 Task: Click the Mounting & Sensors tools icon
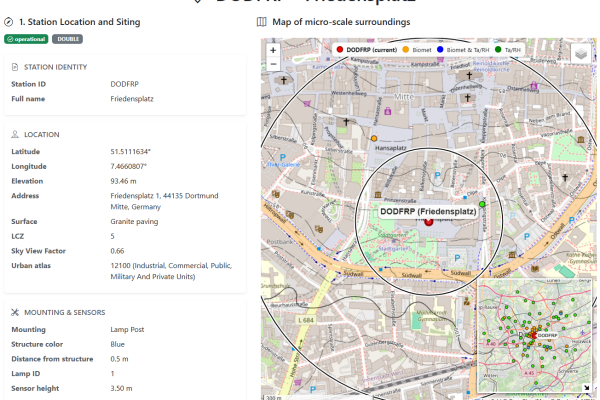pos(15,312)
